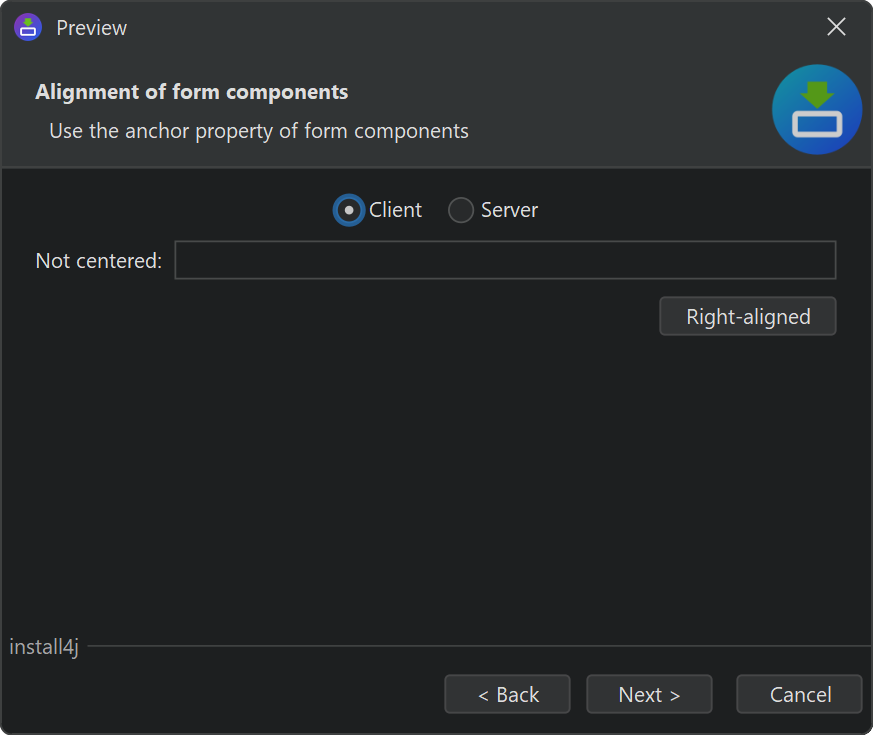Click the "Use the anchor property" subtitle
Image resolution: width=873 pixels, height=735 pixels.
click(x=258, y=130)
